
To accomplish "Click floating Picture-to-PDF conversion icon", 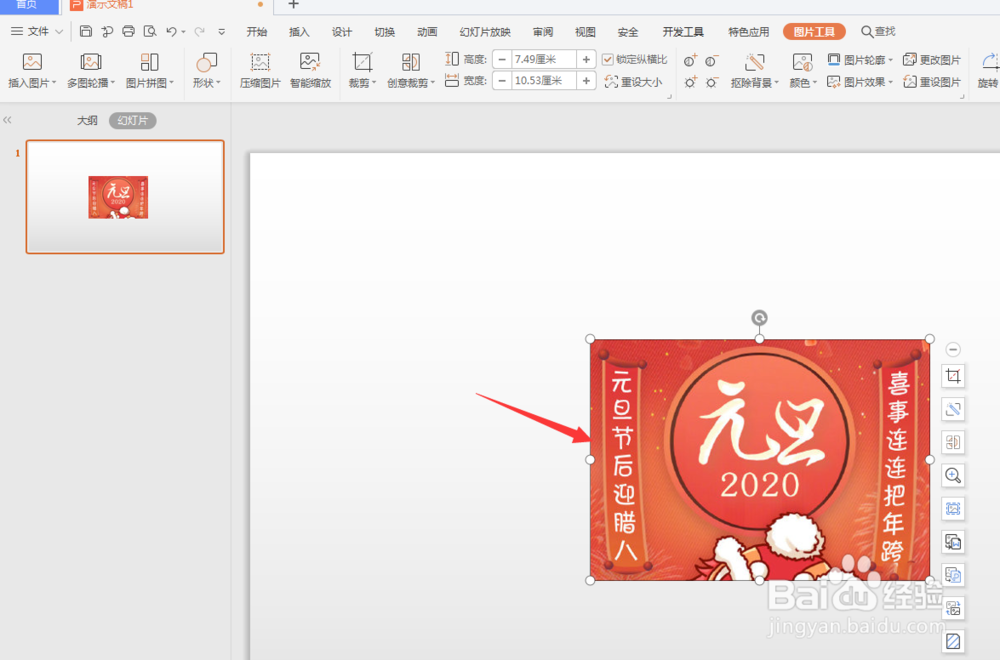I will click(953, 575).
